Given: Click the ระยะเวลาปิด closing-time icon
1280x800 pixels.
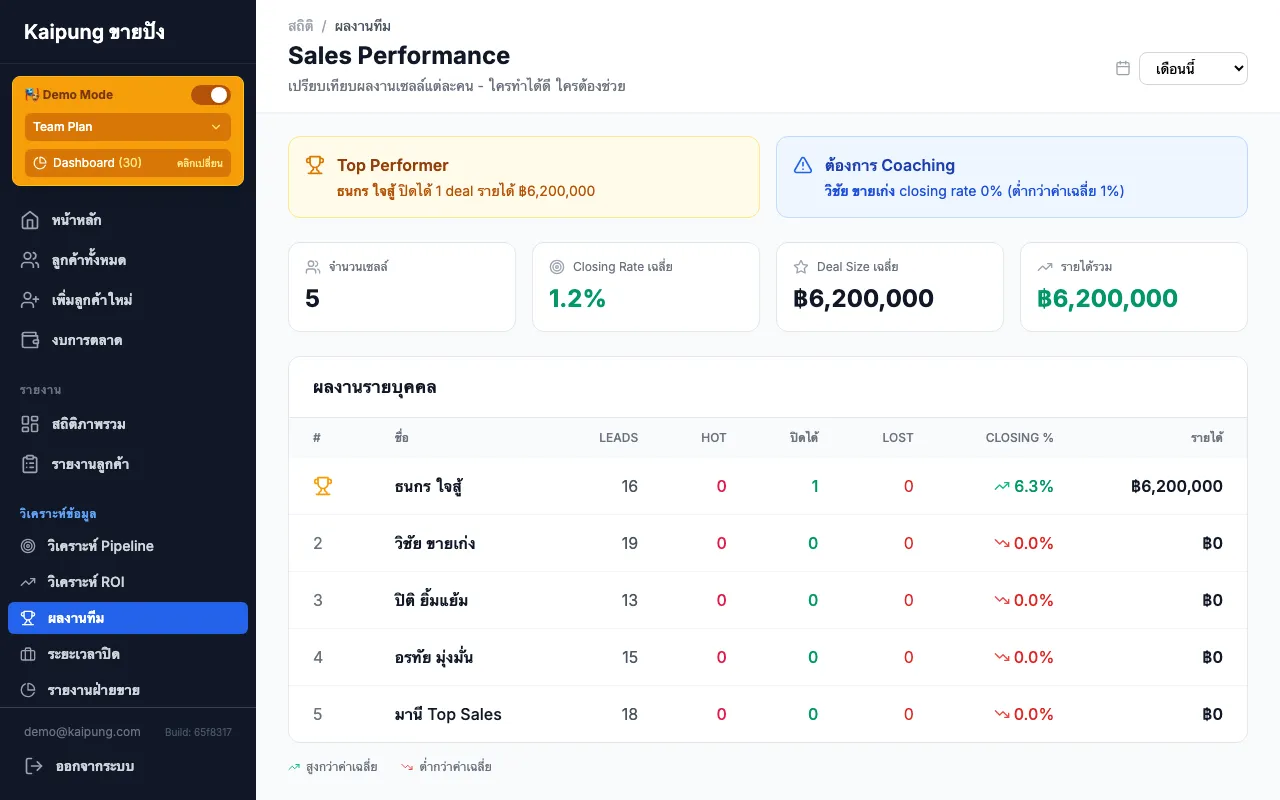Looking at the screenshot, I should click(31, 653).
